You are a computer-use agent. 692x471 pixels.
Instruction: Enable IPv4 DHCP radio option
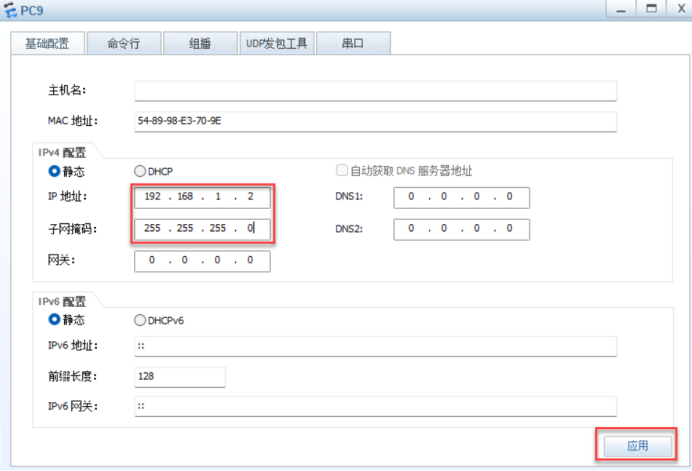tap(139, 171)
